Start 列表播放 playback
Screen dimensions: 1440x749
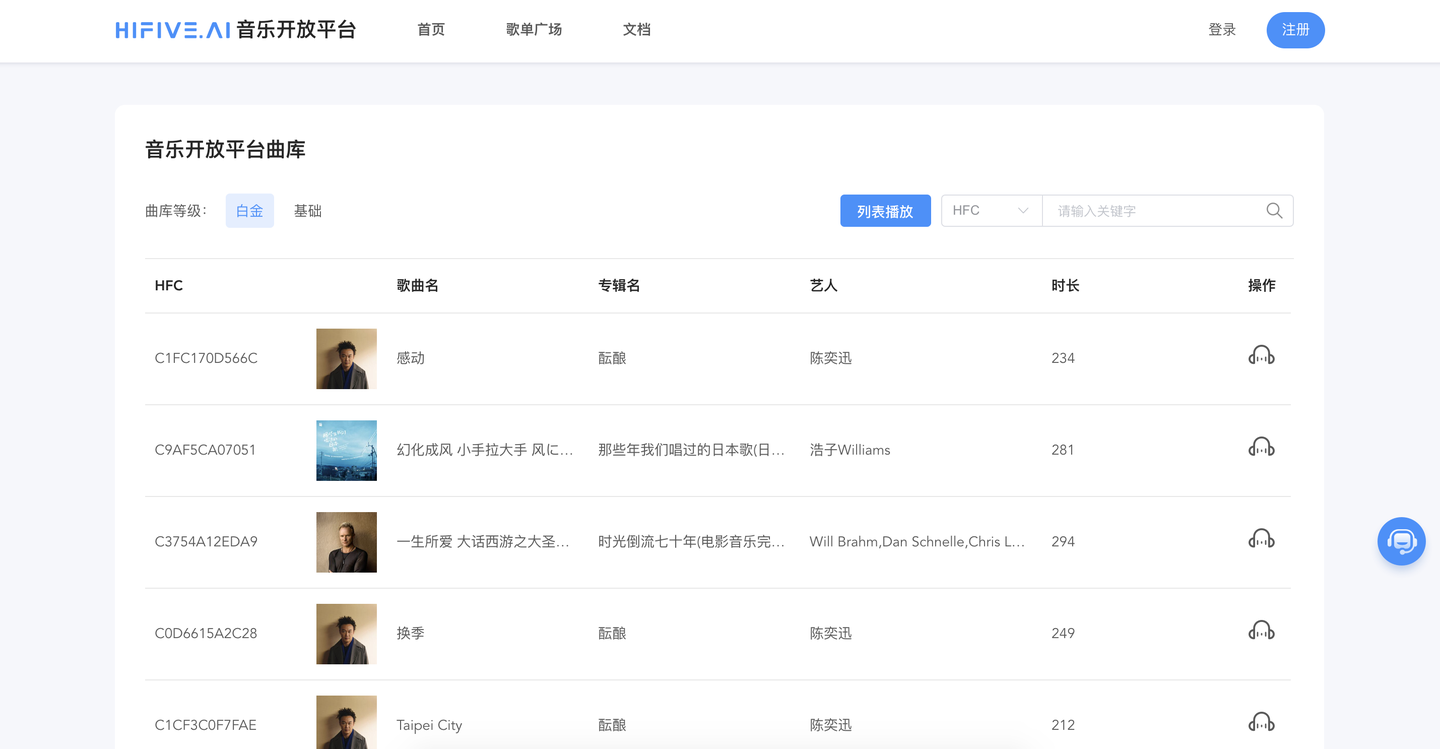click(885, 210)
